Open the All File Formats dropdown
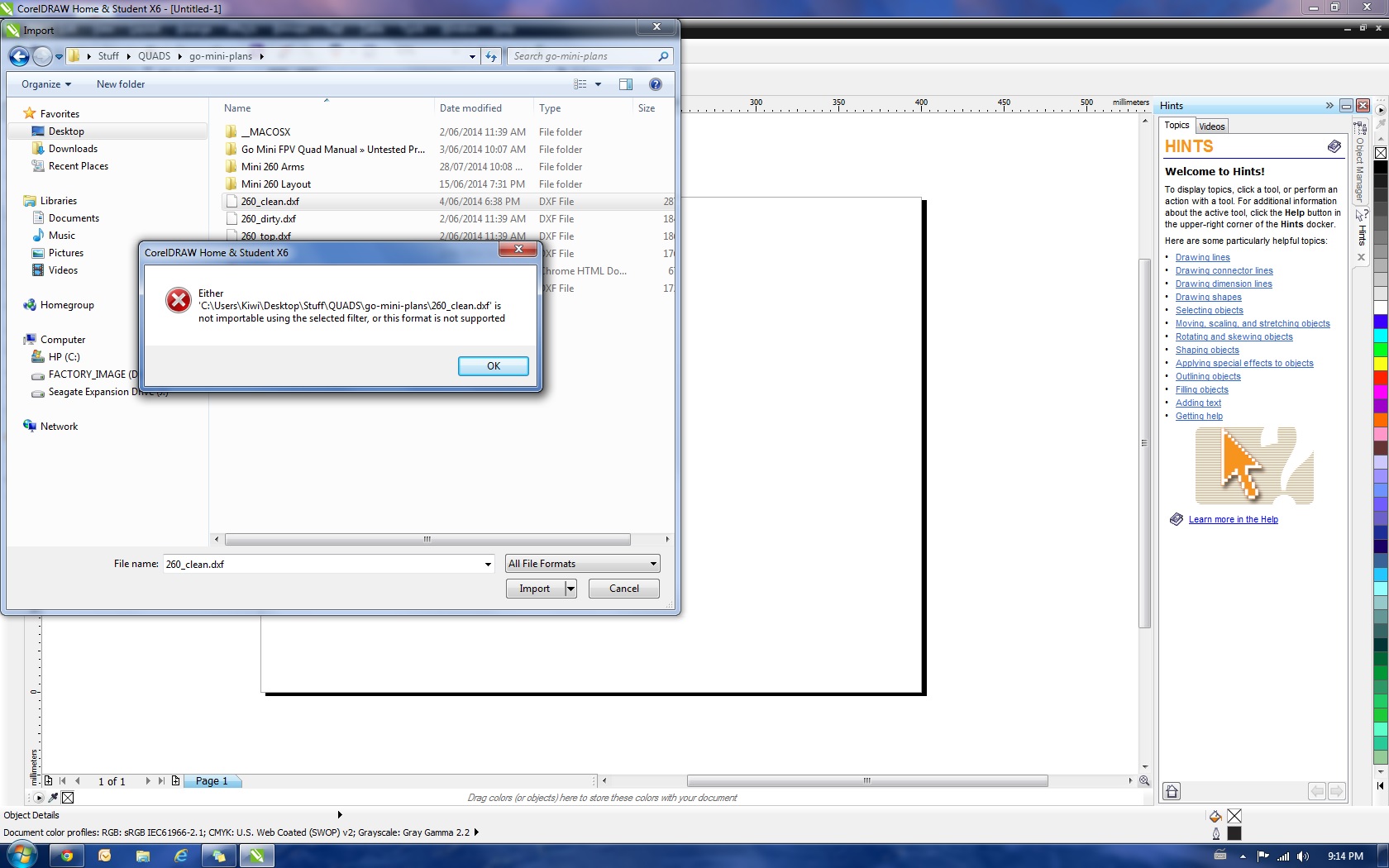This screenshot has height=868, width=1389. point(583,564)
